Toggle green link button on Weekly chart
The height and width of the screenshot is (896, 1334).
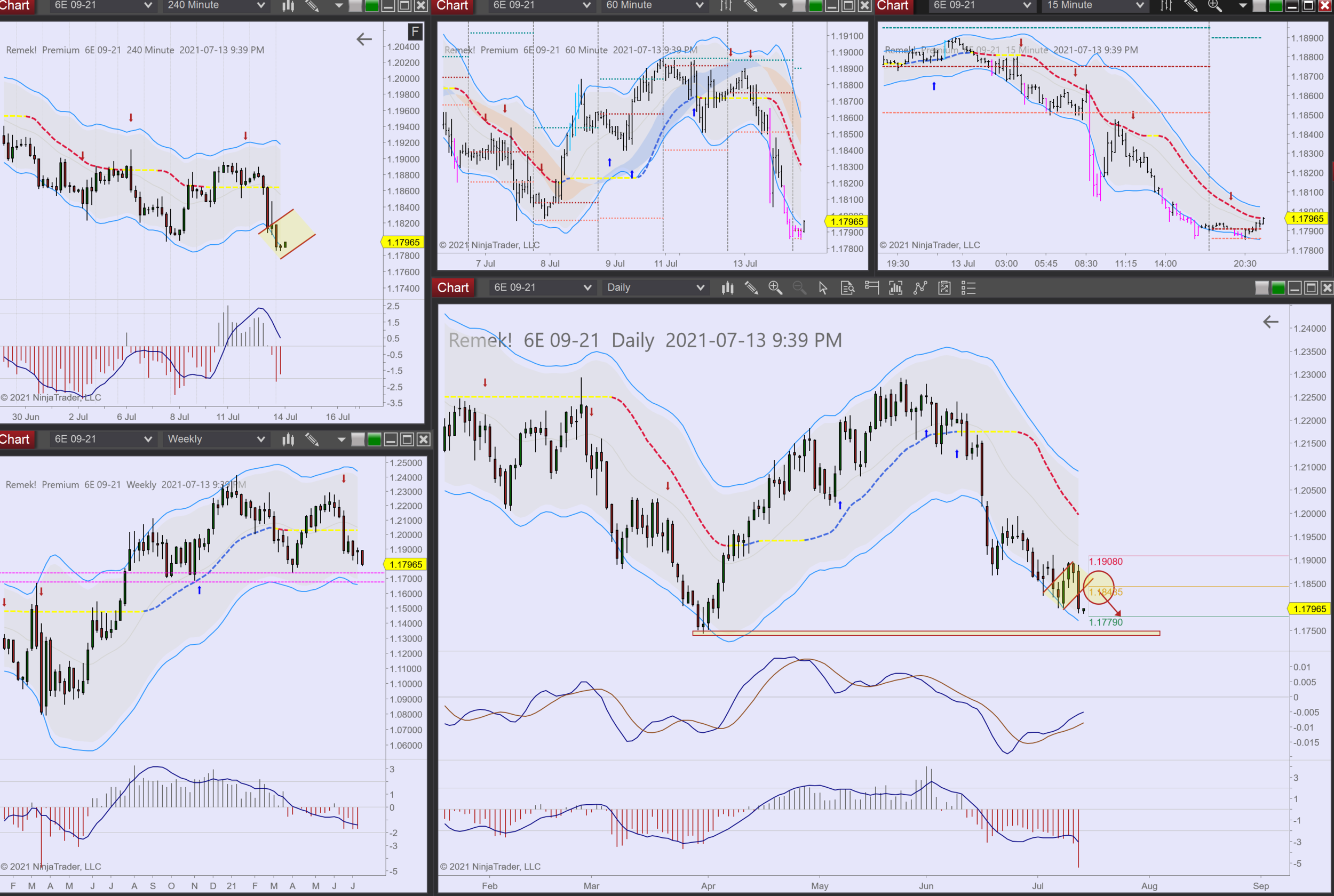(x=375, y=439)
